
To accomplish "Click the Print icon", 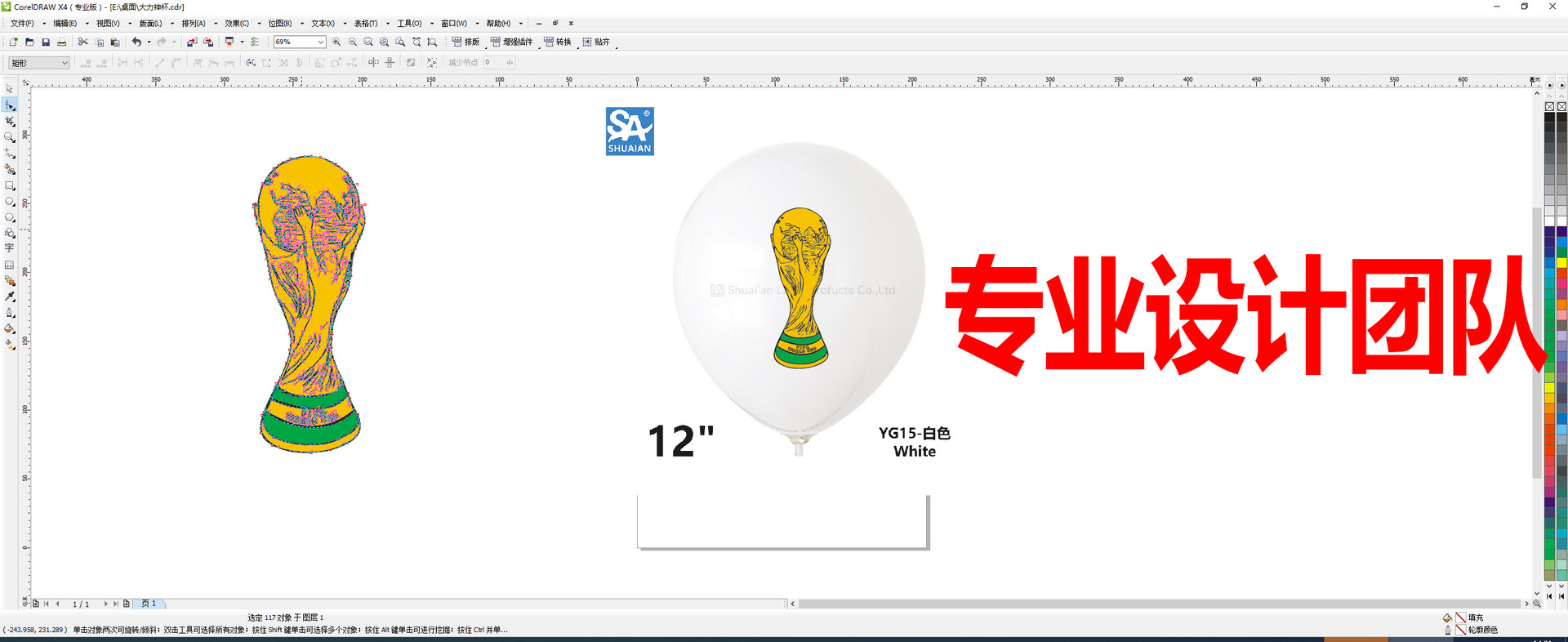I will coord(61,42).
